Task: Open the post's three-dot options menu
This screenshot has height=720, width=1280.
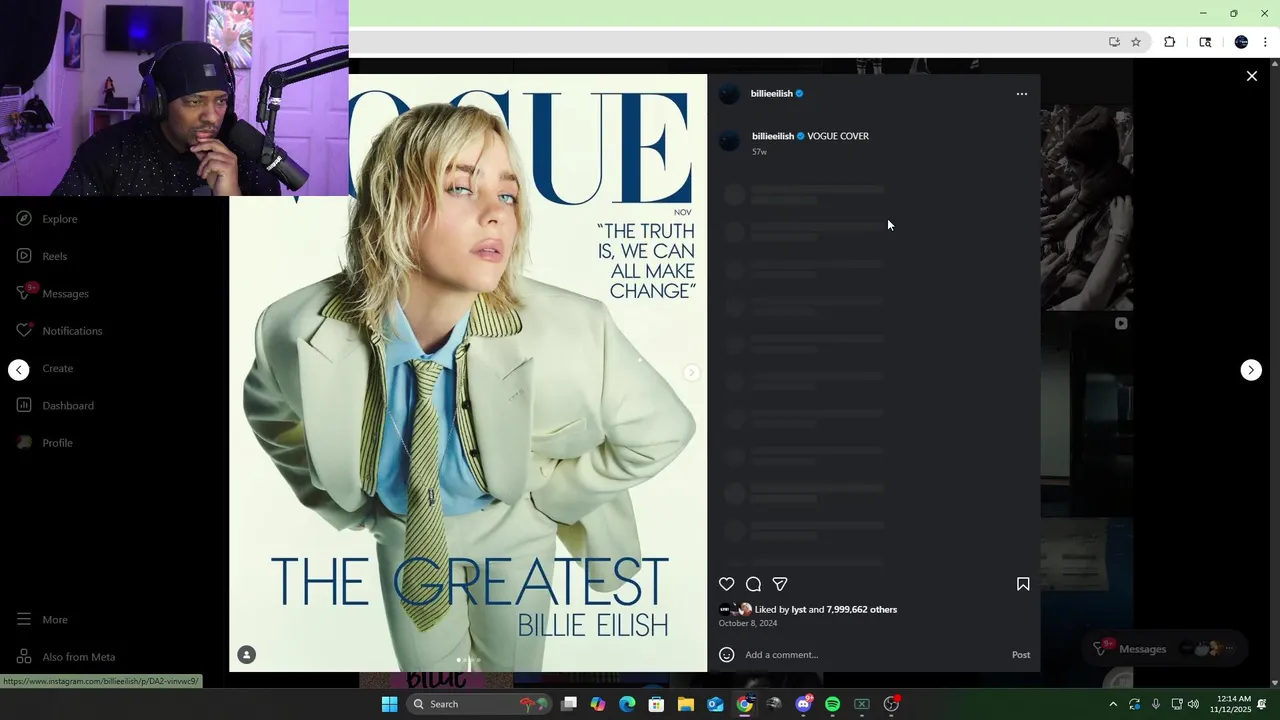Action: [1021, 94]
